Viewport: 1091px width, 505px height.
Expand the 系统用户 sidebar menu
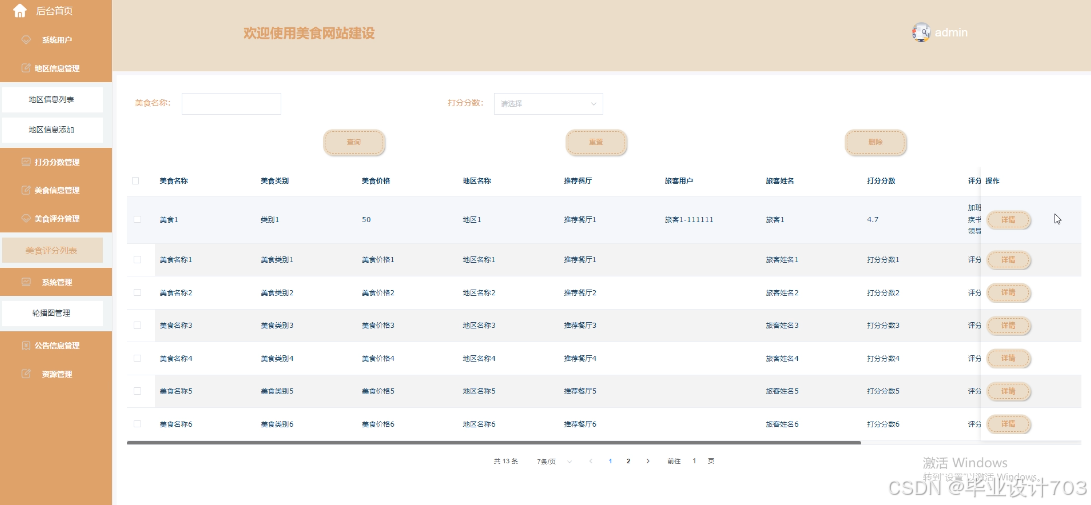click(56, 40)
